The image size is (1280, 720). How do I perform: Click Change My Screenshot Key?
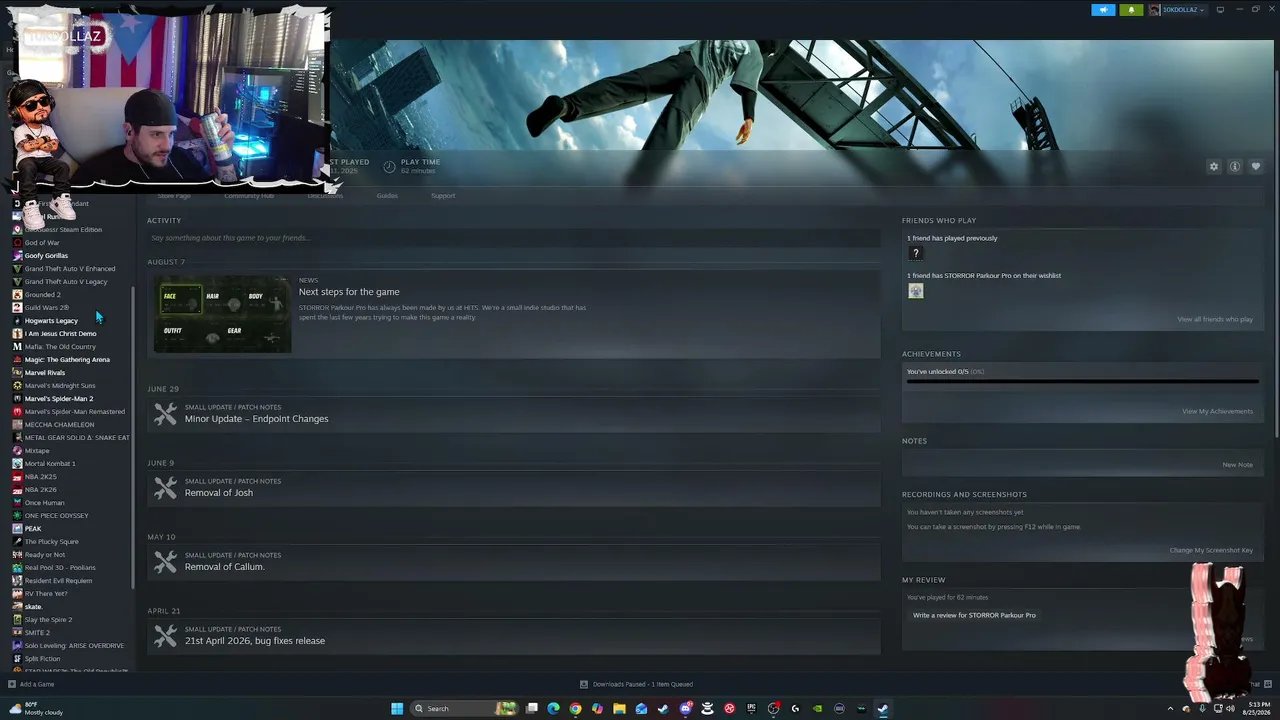point(1211,550)
